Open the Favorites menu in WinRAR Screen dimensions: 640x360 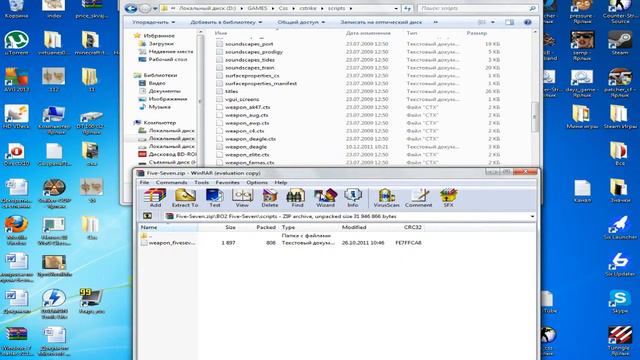227,182
